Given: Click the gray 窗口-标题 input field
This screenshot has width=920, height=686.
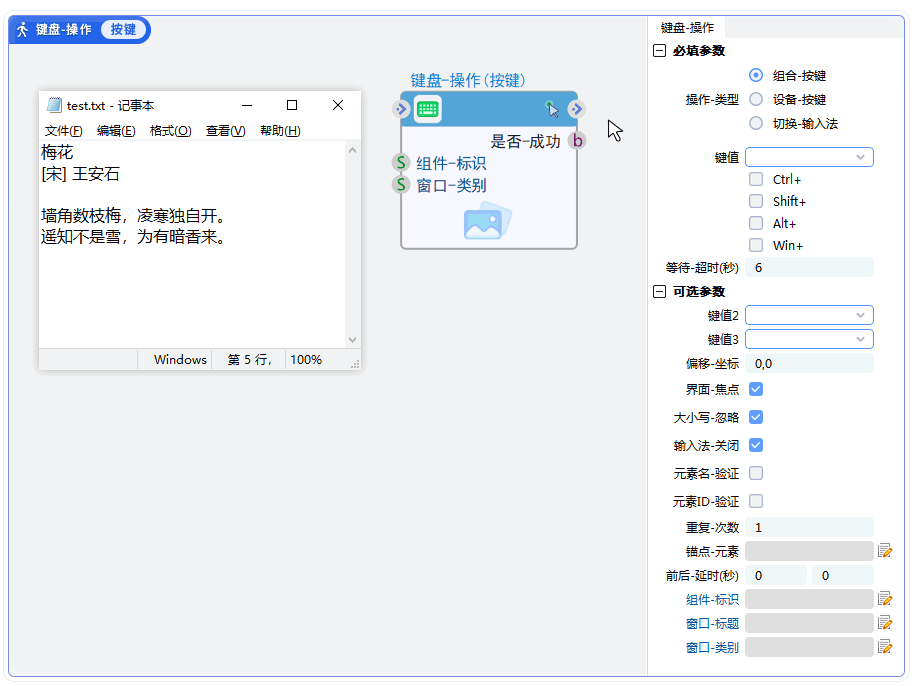Looking at the screenshot, I should 809,623.
